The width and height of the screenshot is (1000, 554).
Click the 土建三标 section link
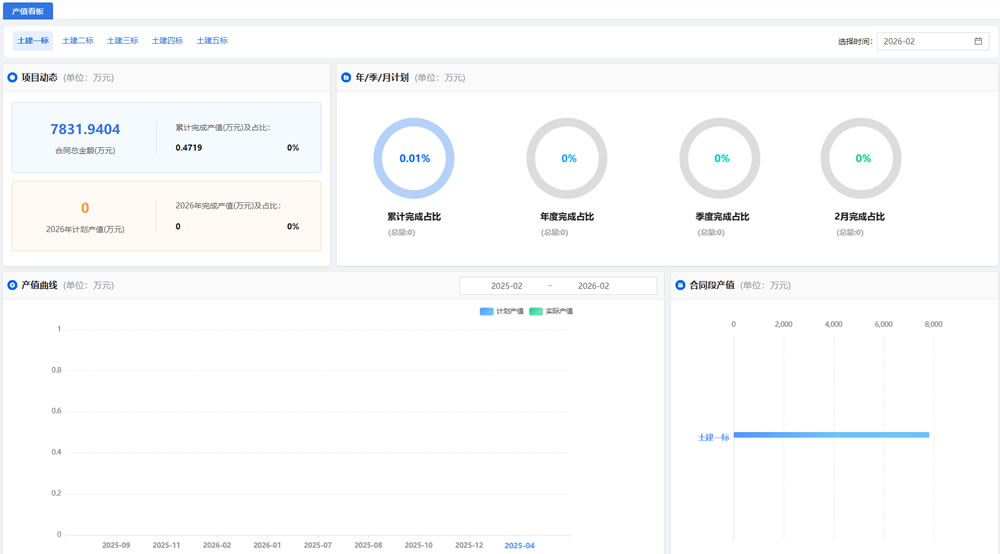122,41
